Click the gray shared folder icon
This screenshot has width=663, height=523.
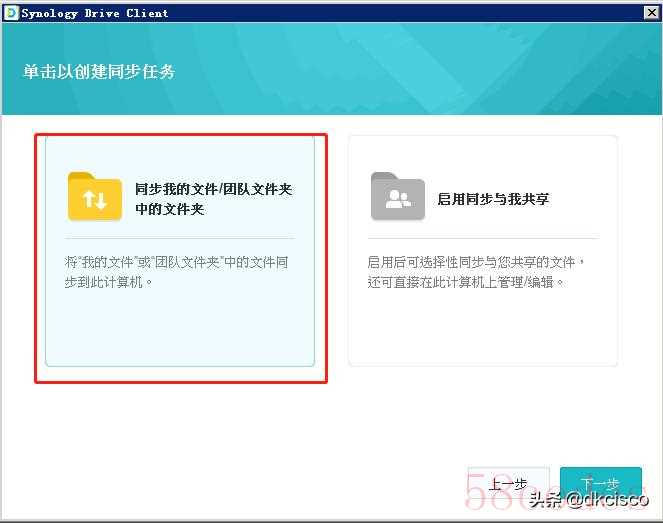(x=397, y=196)
